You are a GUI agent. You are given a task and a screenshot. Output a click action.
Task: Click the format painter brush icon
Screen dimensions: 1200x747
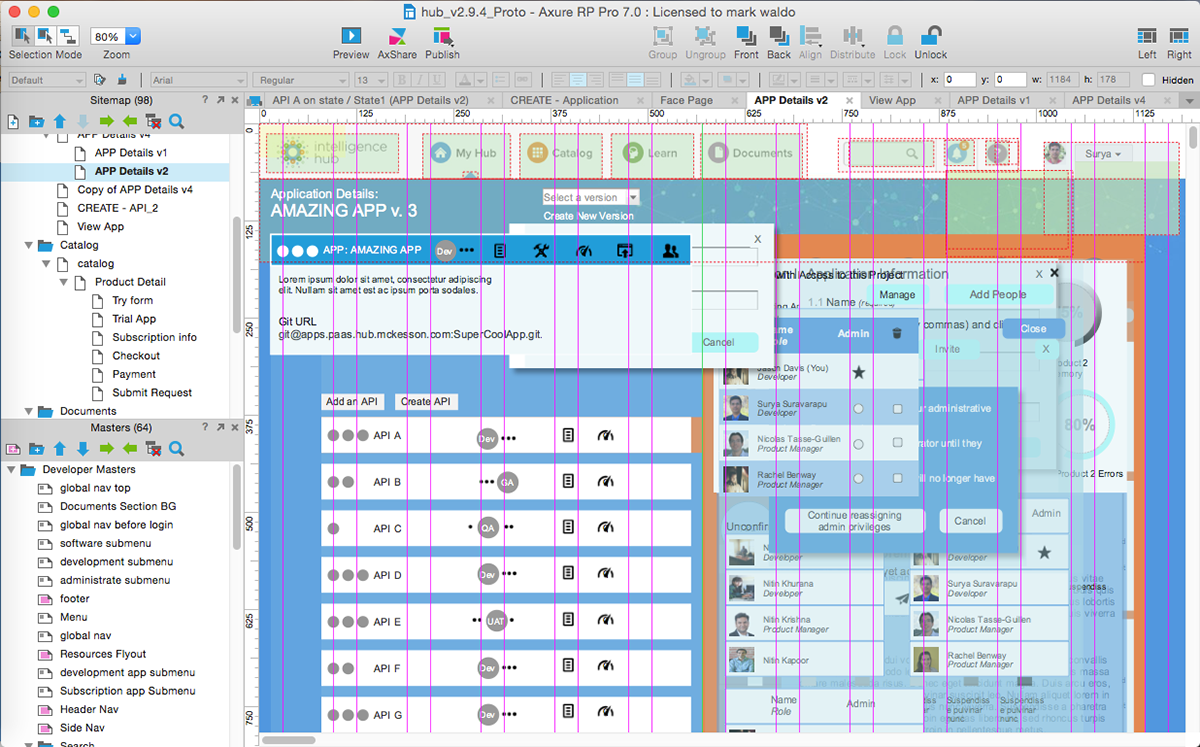click(x=122, y=80)
